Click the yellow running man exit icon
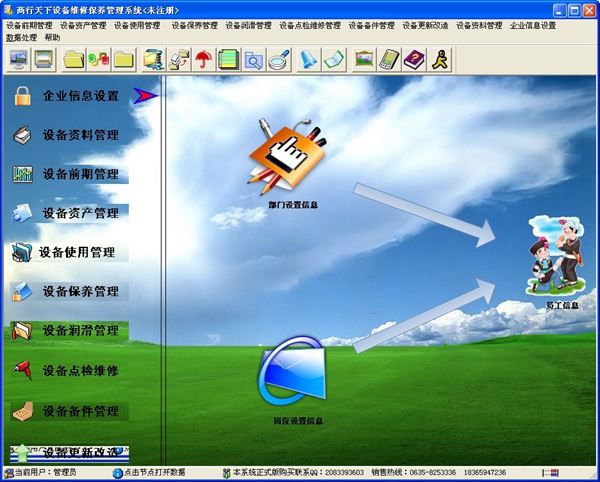The height and width of the screenshot is (482, 600). click(x=439, y=59)
